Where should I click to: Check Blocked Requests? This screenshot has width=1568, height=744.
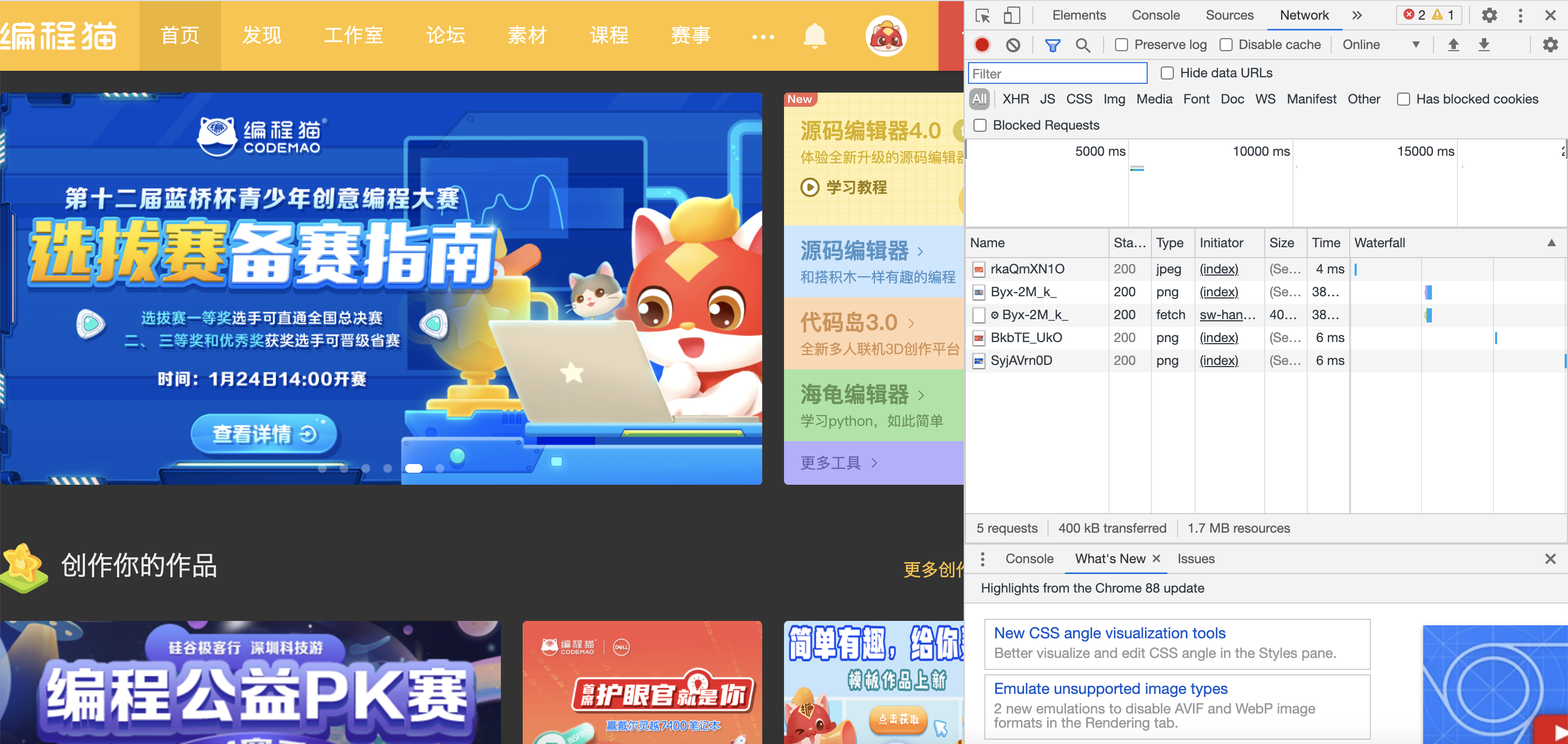click(980, 125)
